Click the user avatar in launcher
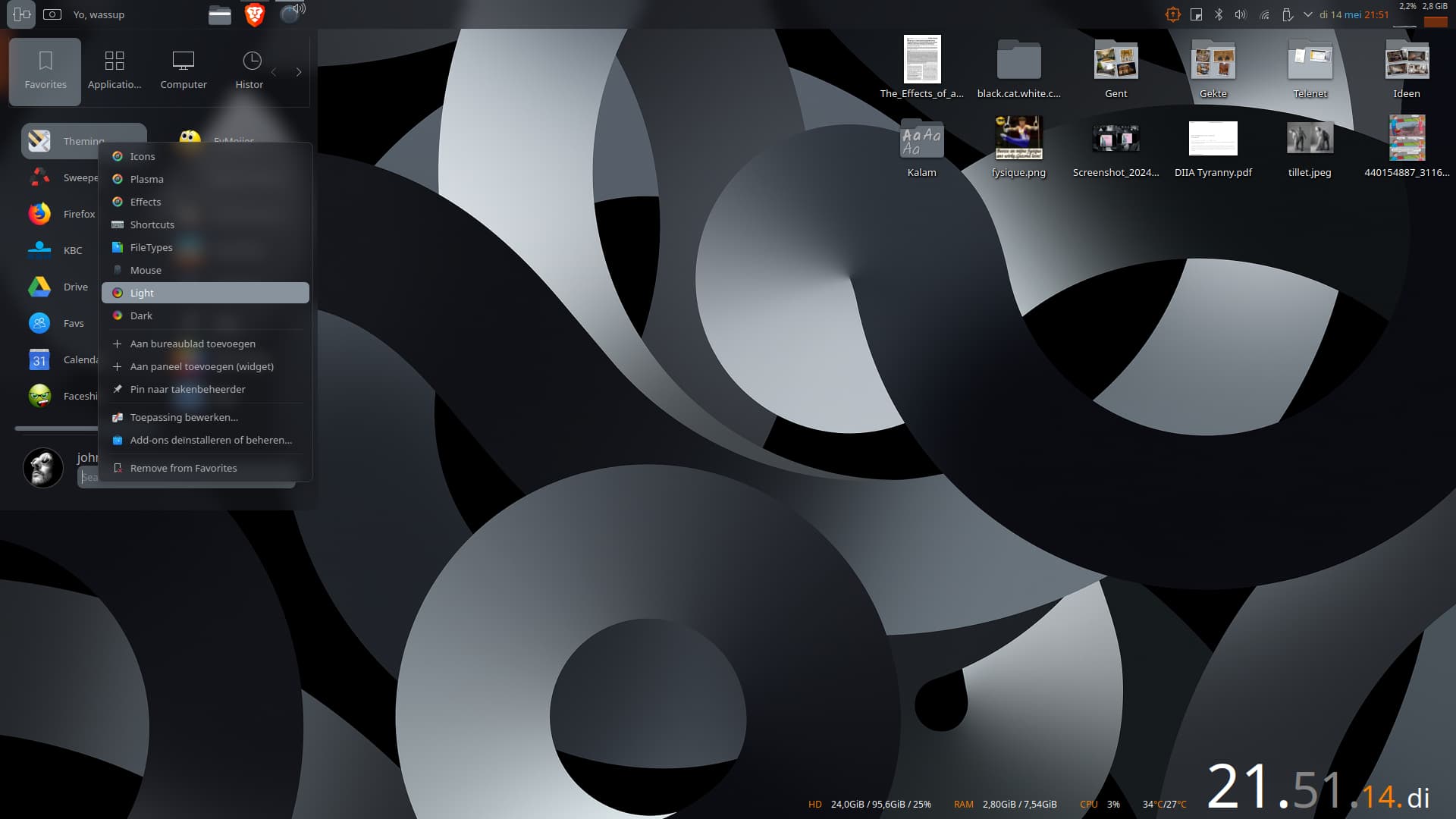This screenshot has width=1456, height=819. click(43, 467)
